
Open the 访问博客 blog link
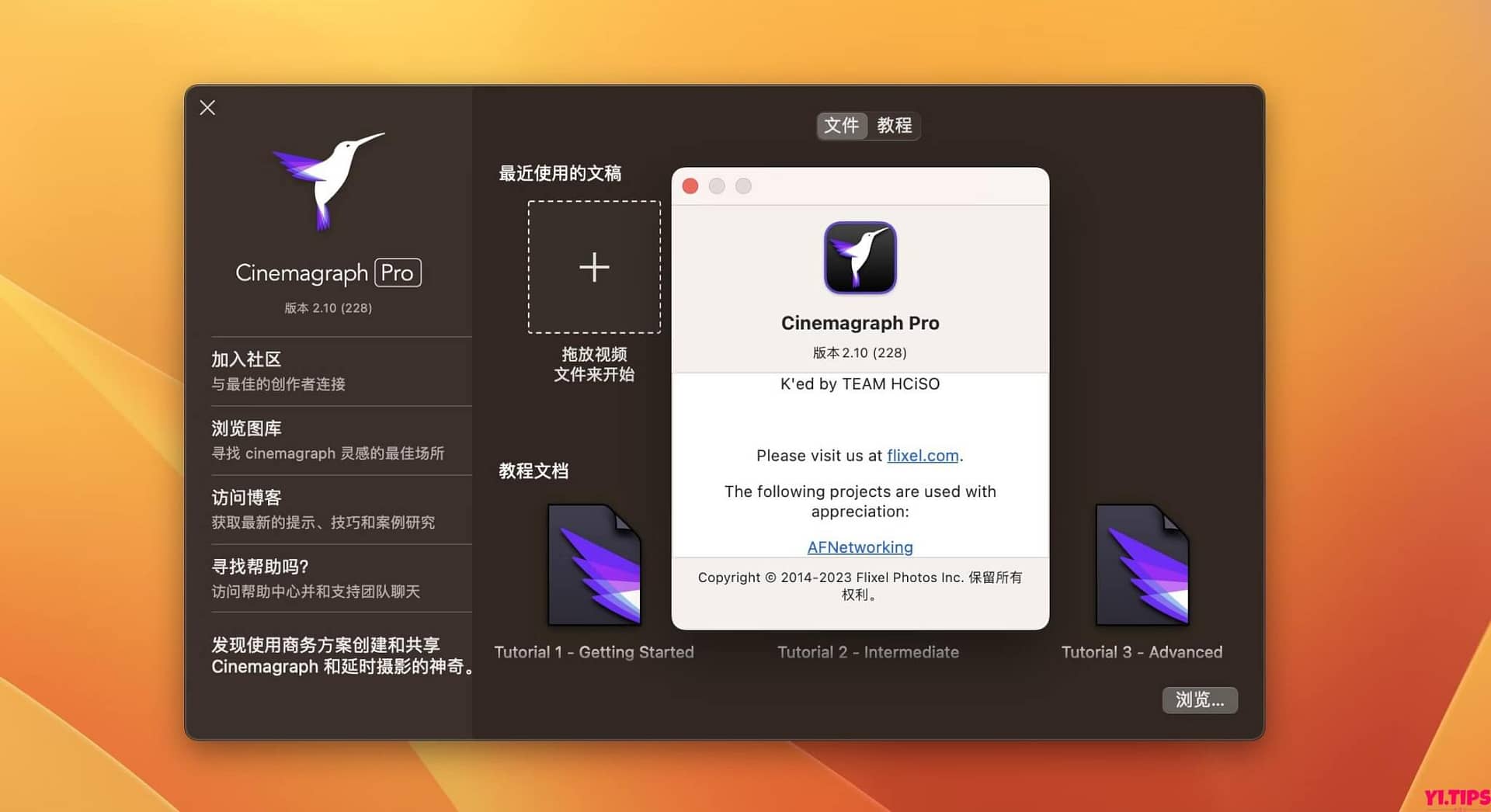341,508
